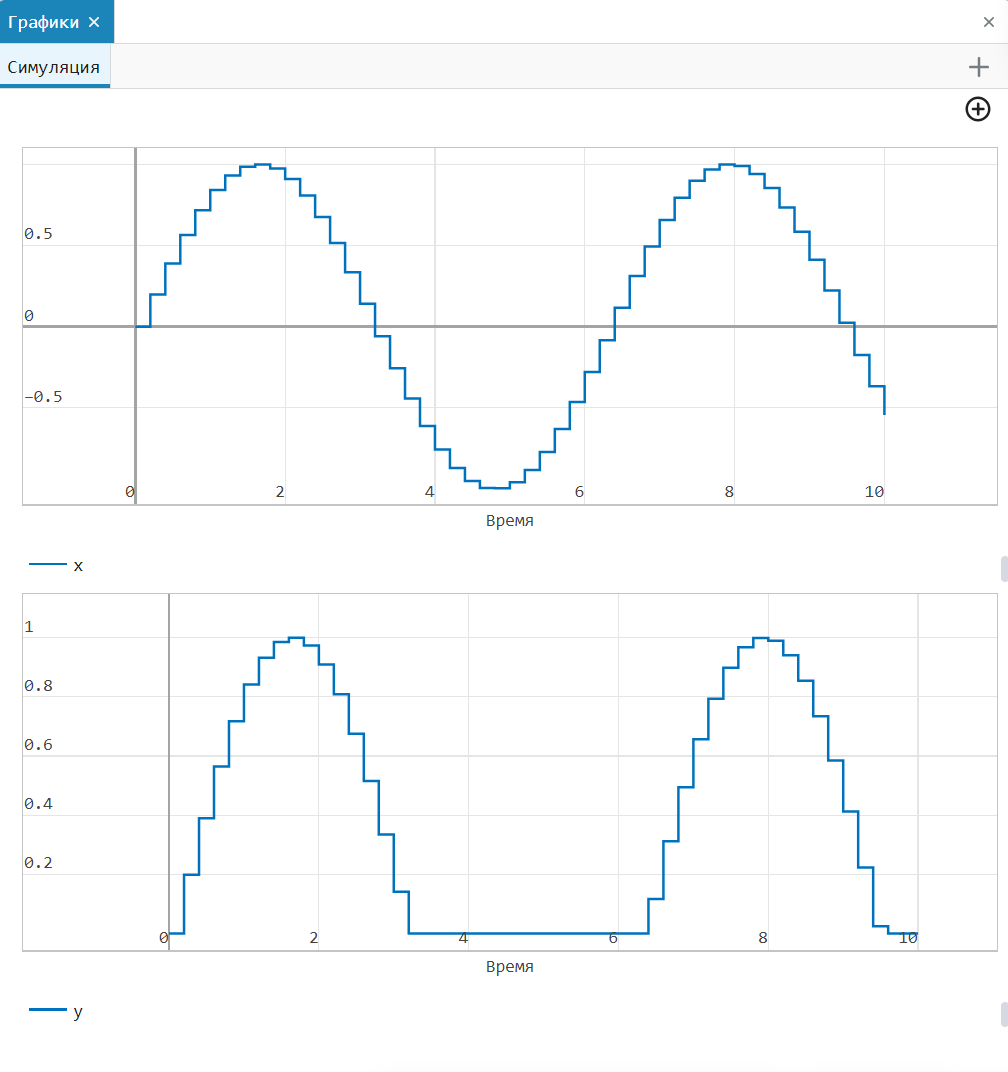Click the 0.8 tick label in lower chart
The height and width of the screenshot is (1072, 1008).
[38, 686]
